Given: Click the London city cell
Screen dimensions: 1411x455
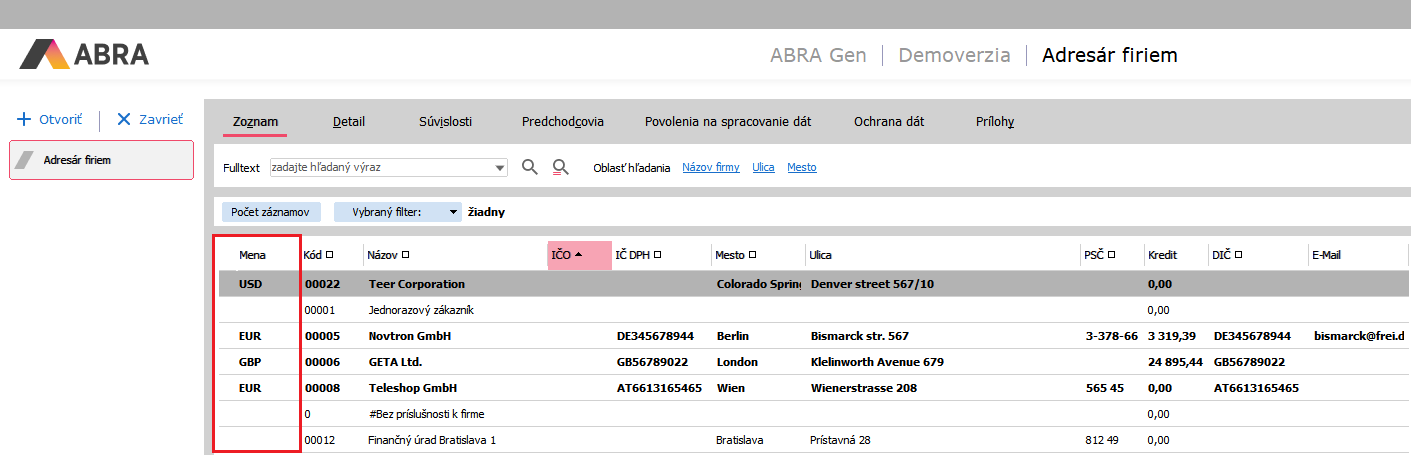Looking at the screenshot, I should (x=737, y=362).
